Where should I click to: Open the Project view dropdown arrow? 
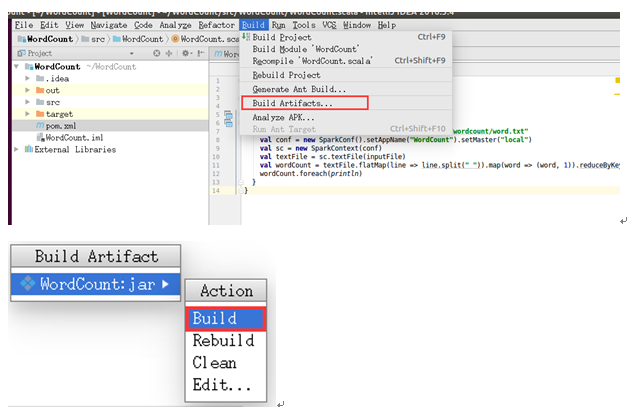click(x=132, y=54)
